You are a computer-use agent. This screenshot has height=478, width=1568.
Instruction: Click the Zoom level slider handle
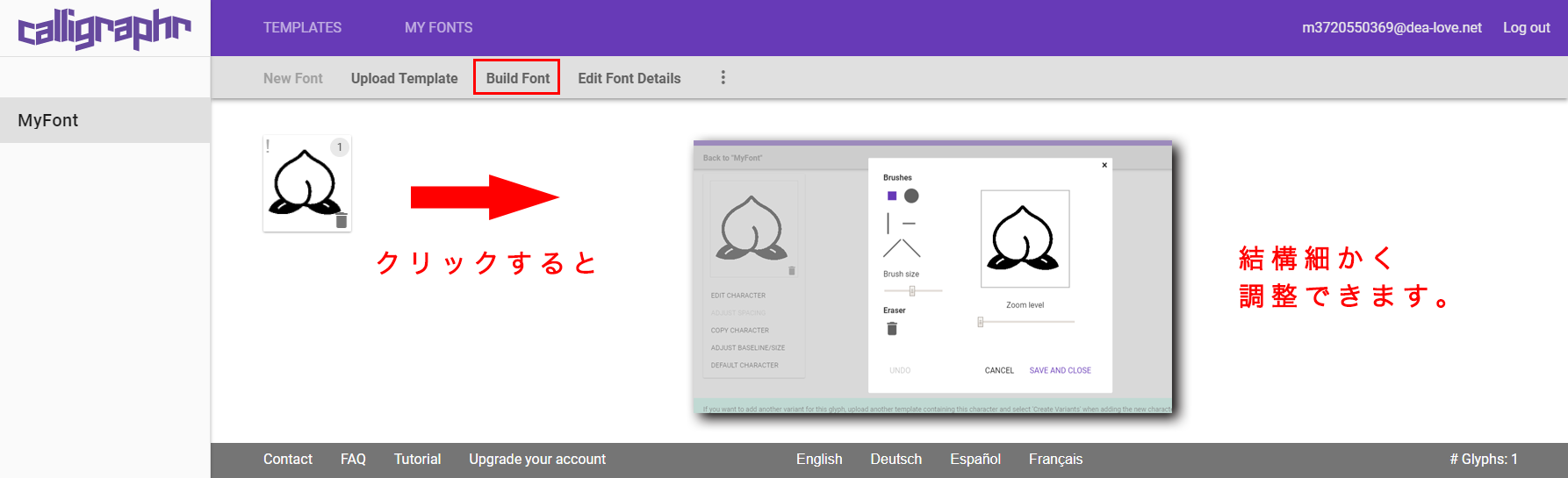click(981, 322)
